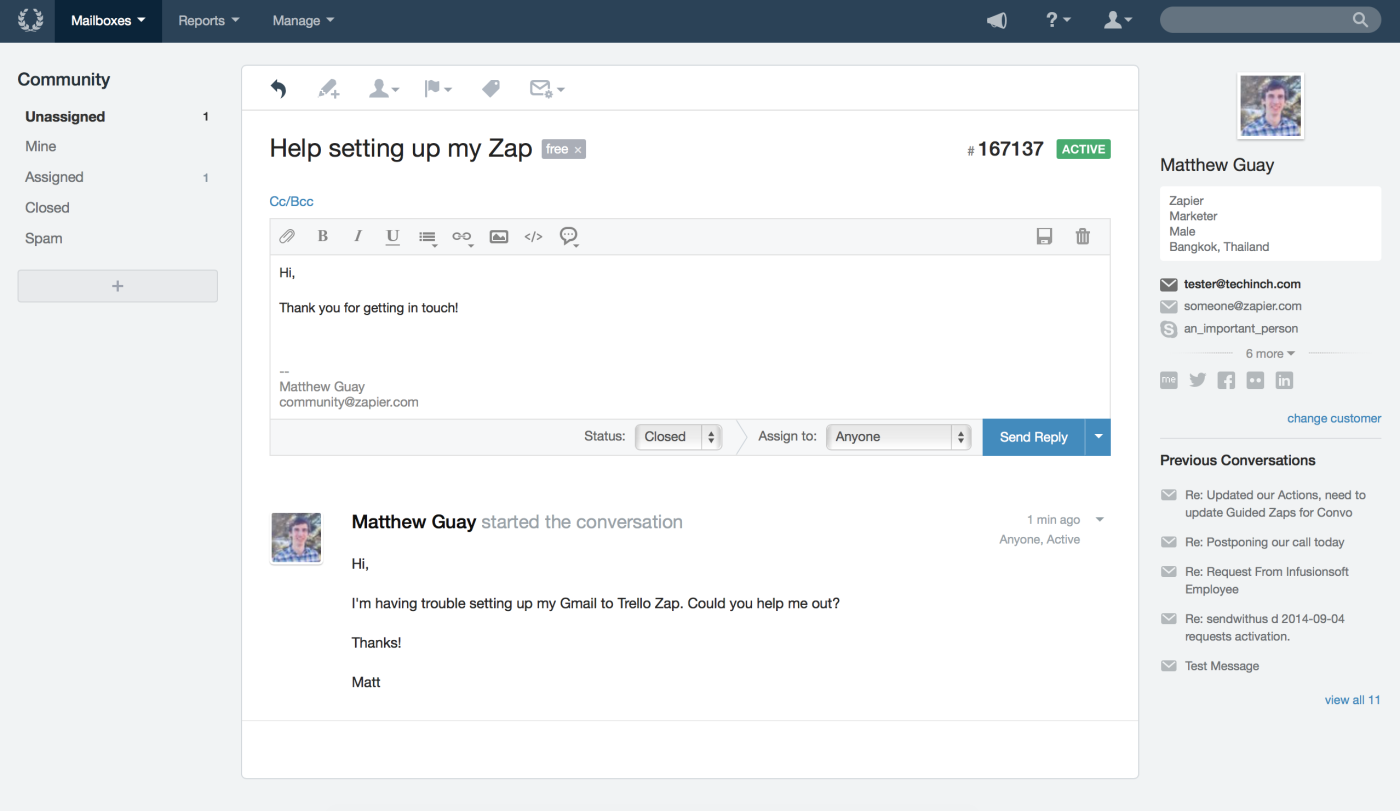This screenshot has width=1400, height=811.
Task: Toggle italic formatting in editor
Action: (357, 236)
